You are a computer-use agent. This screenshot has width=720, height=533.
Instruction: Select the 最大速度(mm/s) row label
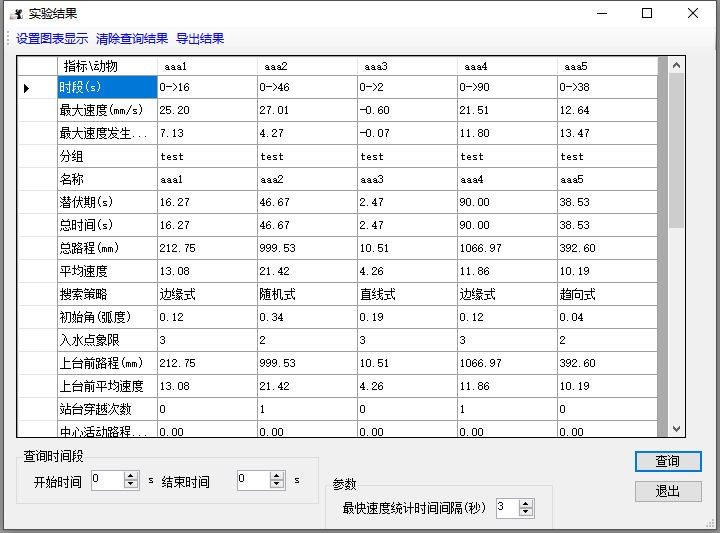pos(107,110)
